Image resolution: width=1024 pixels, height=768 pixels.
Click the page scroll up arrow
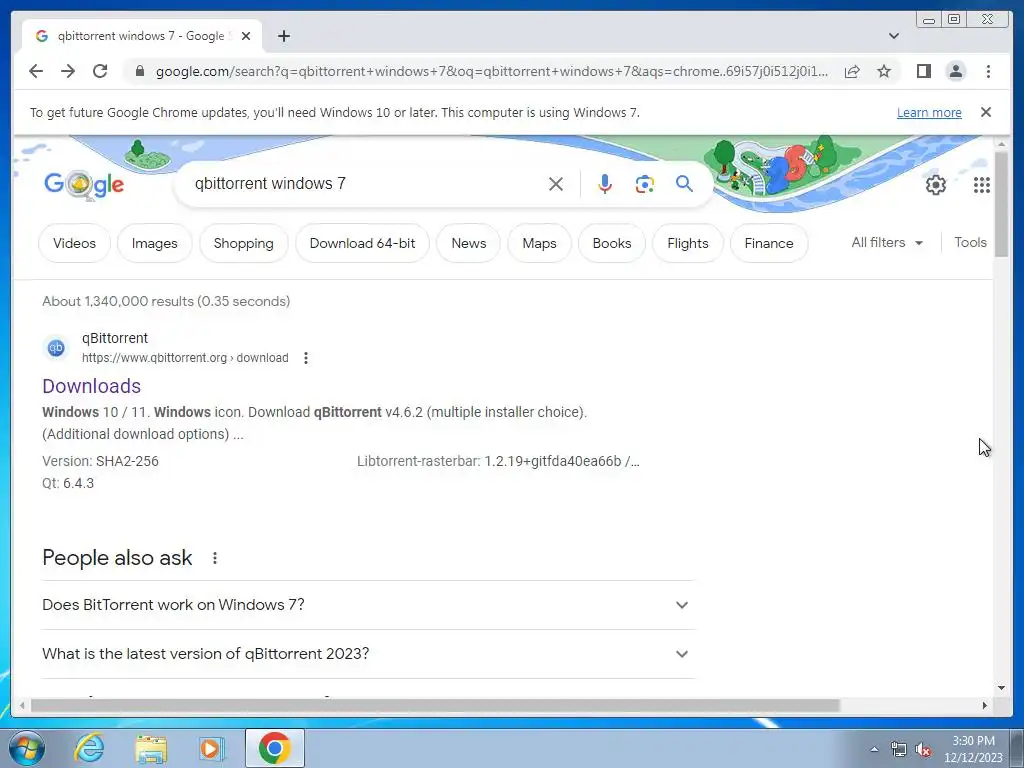click(1001, 143)
